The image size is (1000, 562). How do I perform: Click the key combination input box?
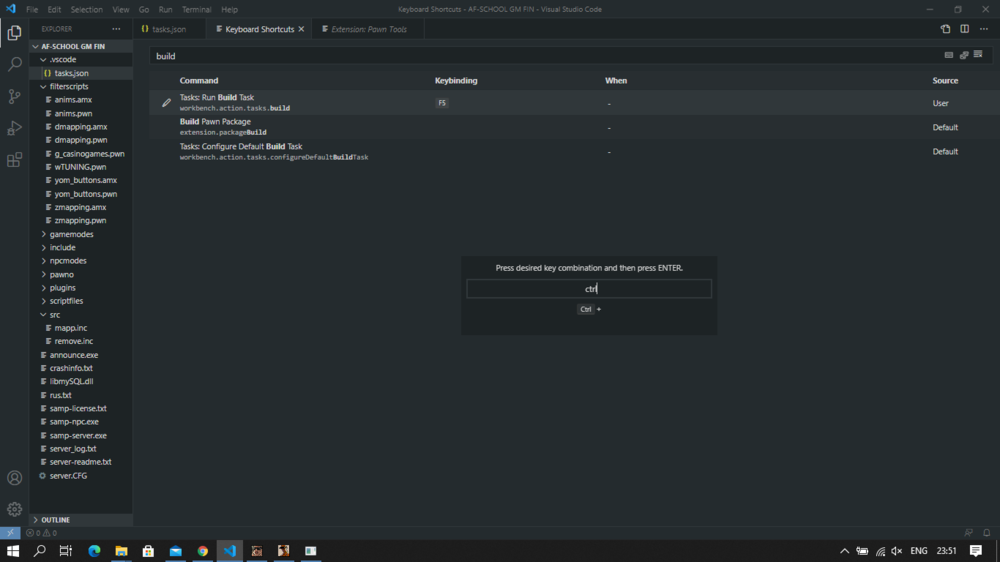click(589, 289)
